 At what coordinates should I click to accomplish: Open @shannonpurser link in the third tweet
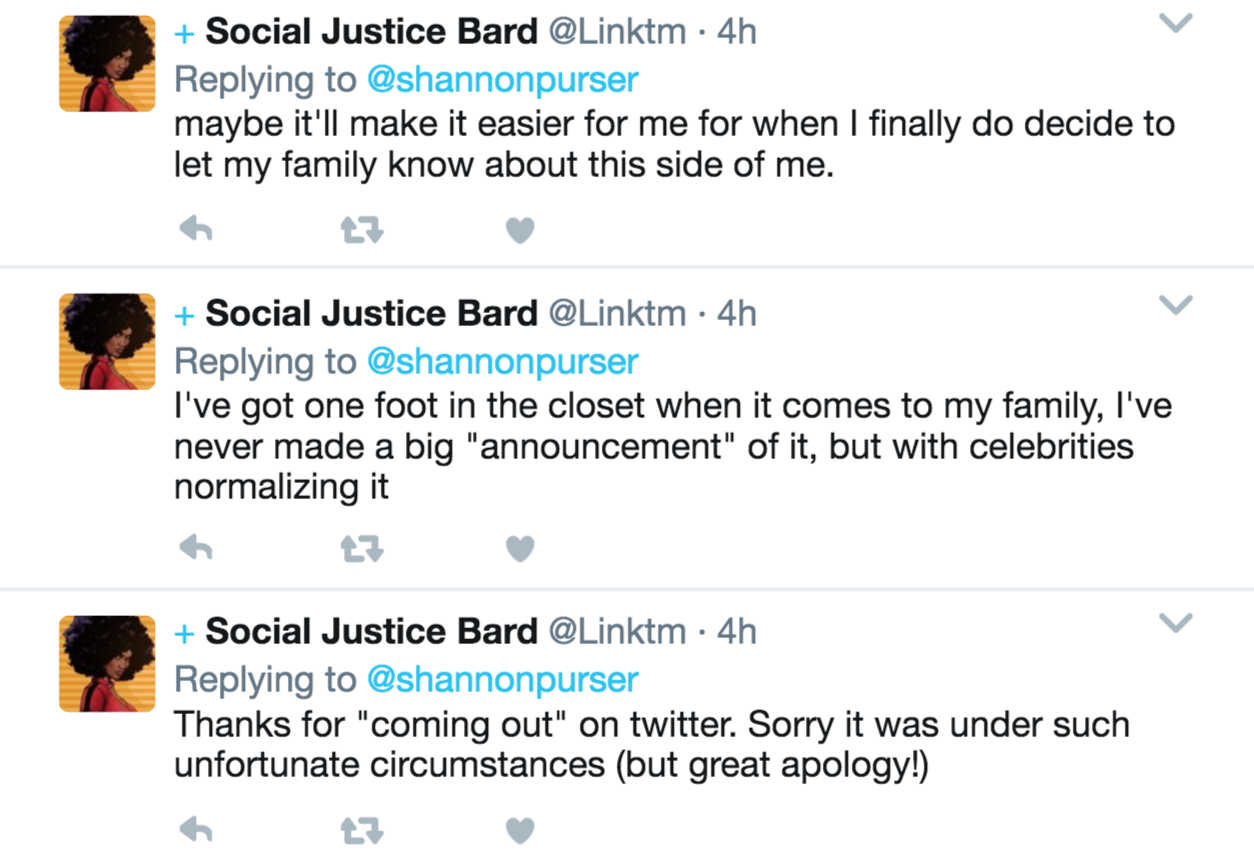click(x=502, y=680)
